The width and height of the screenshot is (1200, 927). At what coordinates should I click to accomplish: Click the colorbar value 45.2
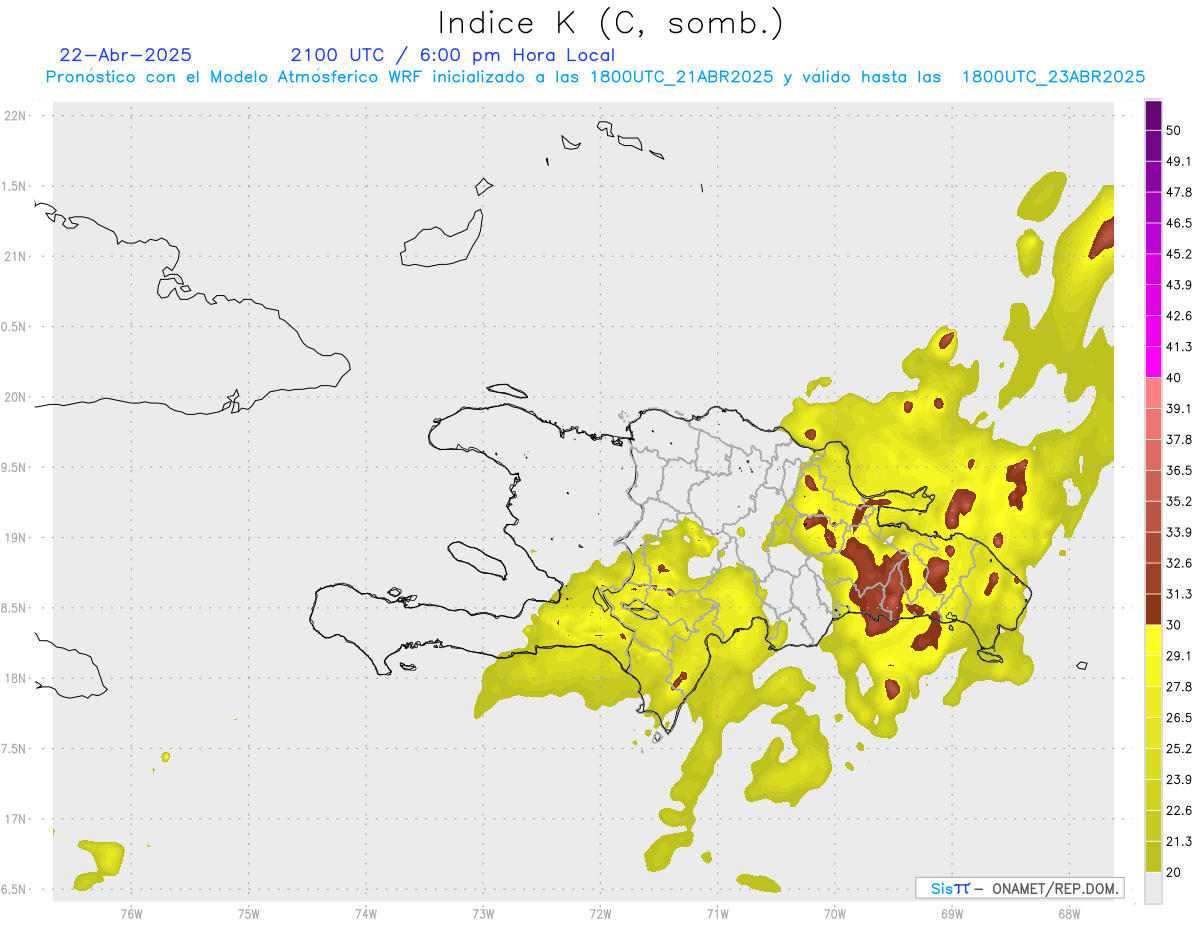point(1179,254)
